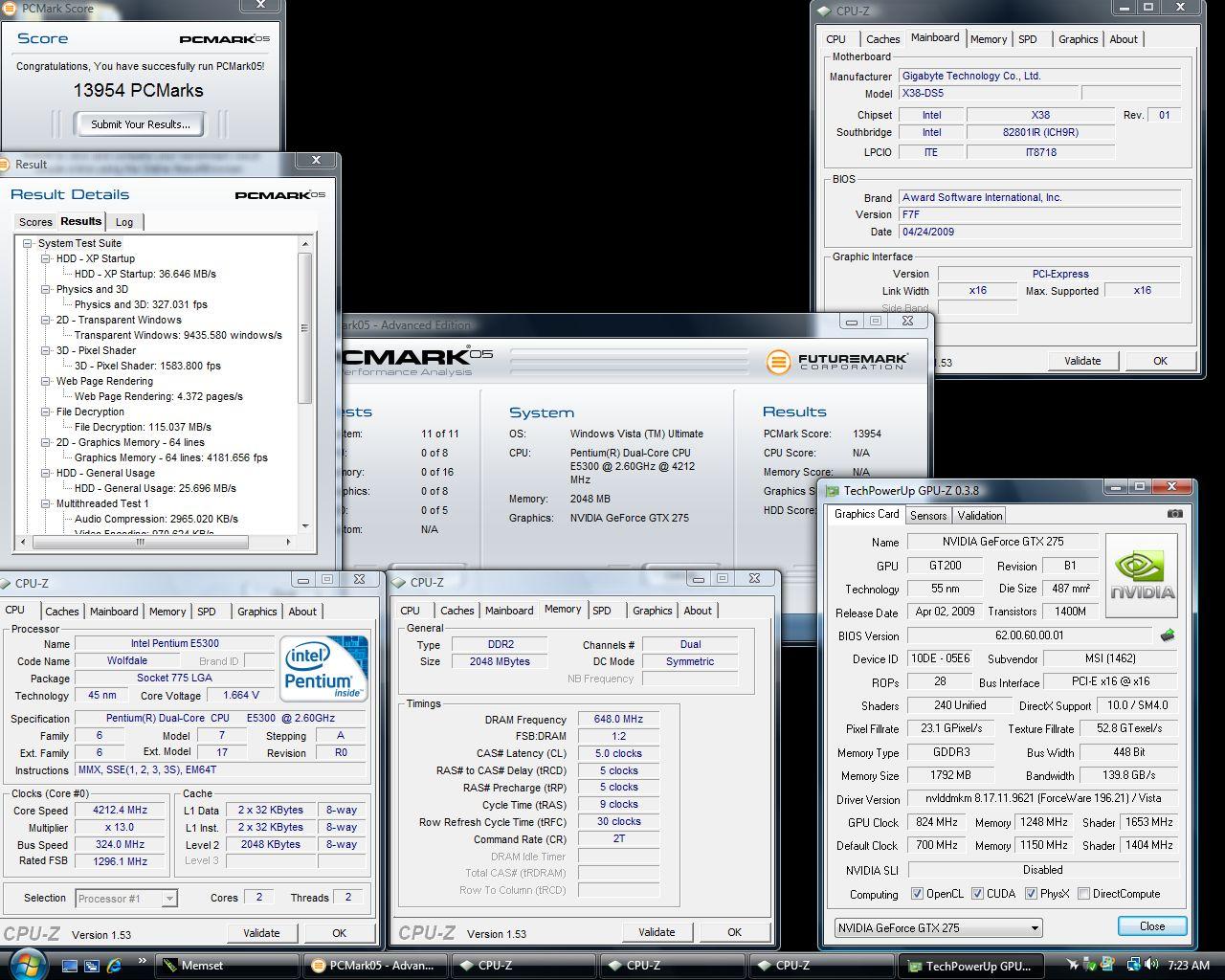Click the GPU-Z BIOS save chip icon

pos(1167,635)
